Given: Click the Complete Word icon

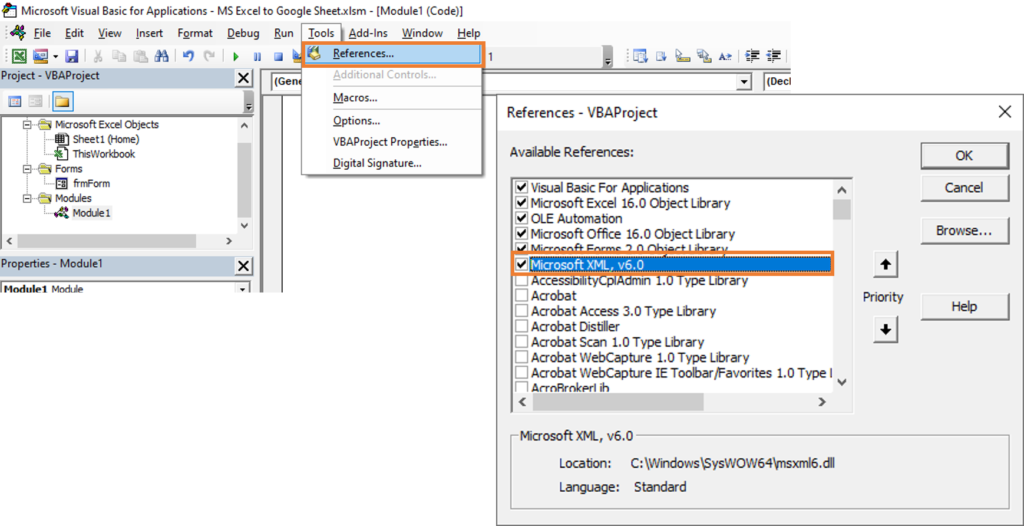Looking at the screenshot, I should (724, 56).
